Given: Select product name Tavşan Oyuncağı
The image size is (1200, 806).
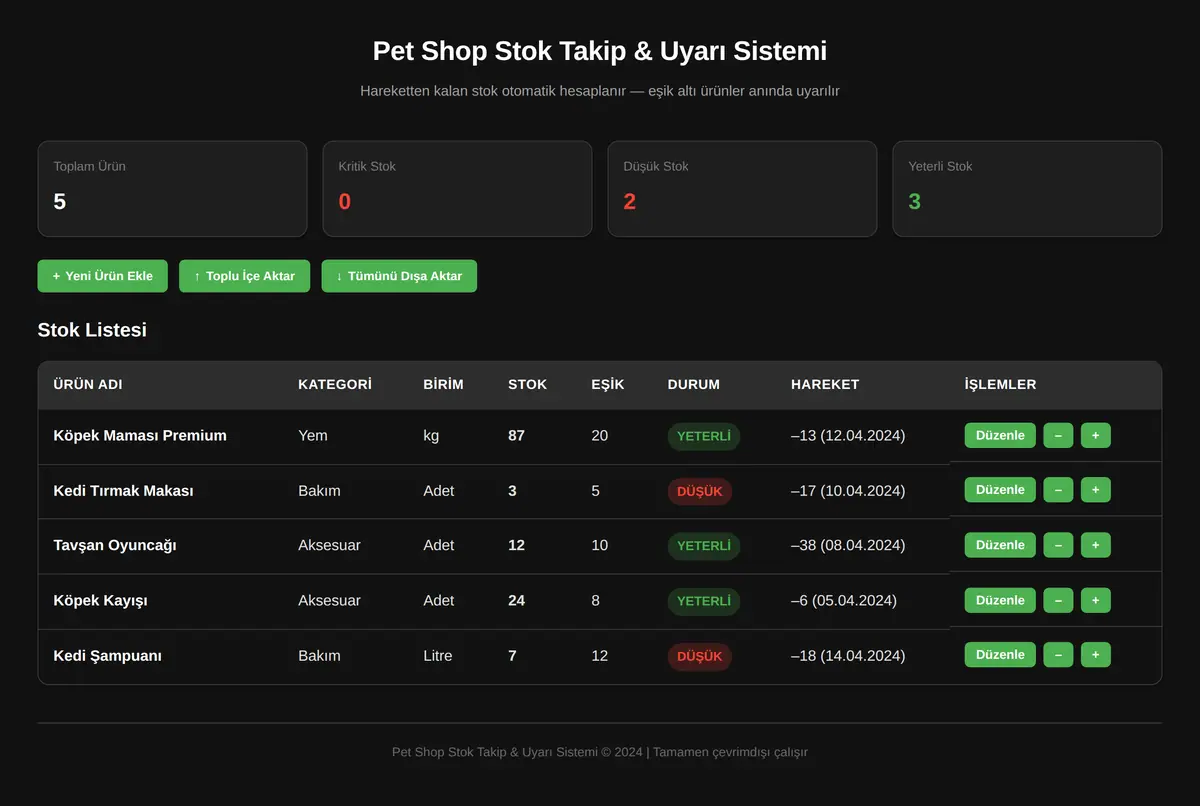Looking at the screenshot, I should (115, 546).
